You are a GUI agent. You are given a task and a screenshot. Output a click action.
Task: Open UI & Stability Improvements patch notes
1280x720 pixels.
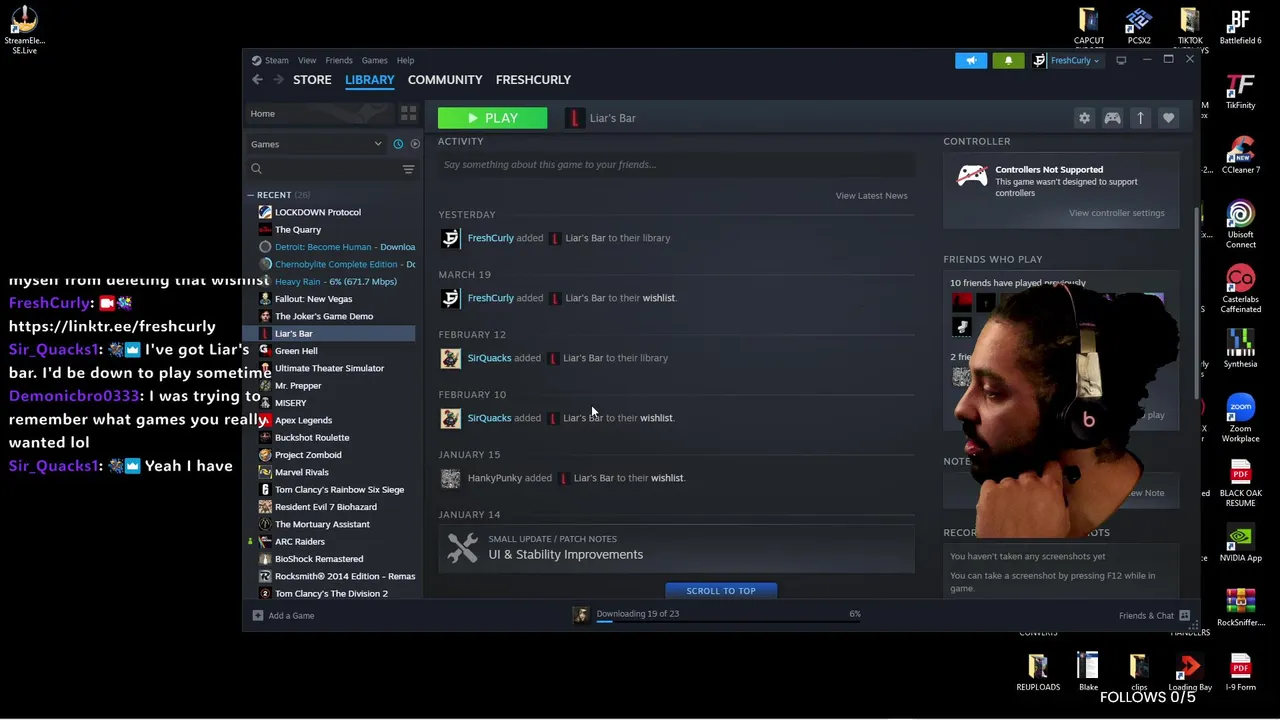676,547
